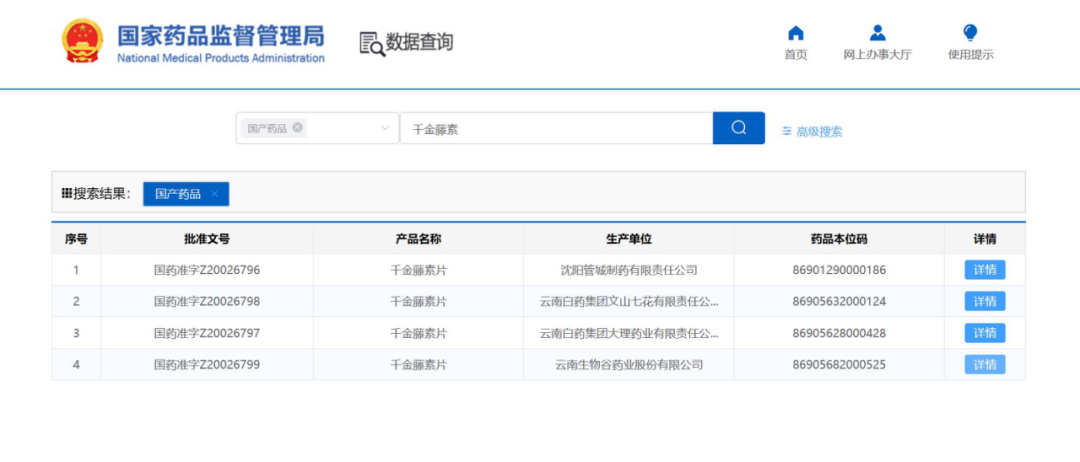Select code 86905632000124
Image resolution: width=1080 pixels, height=462 pixels.
pos(839,302)
